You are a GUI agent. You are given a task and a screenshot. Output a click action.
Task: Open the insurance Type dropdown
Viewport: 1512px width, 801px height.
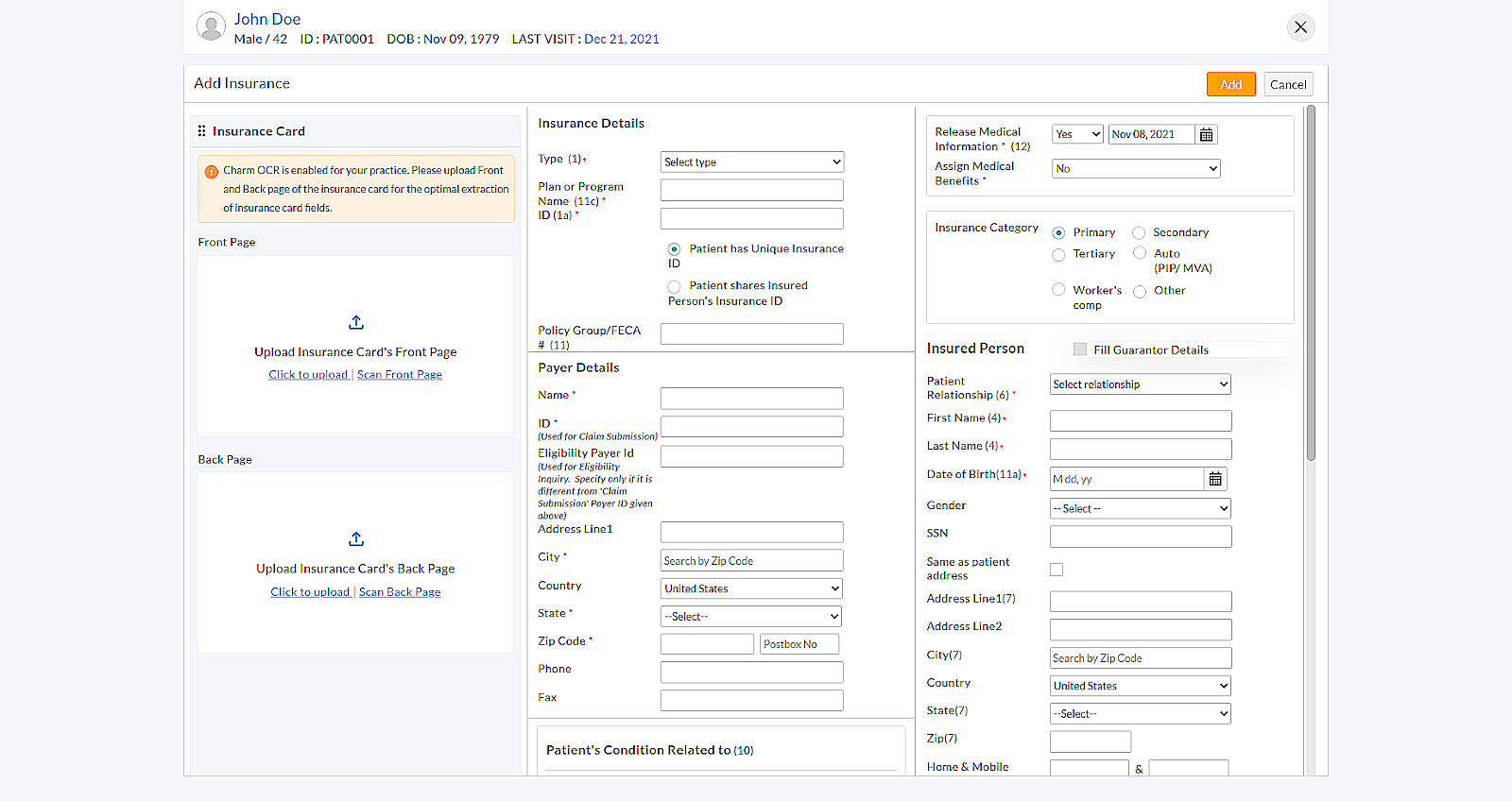point(751,162)
